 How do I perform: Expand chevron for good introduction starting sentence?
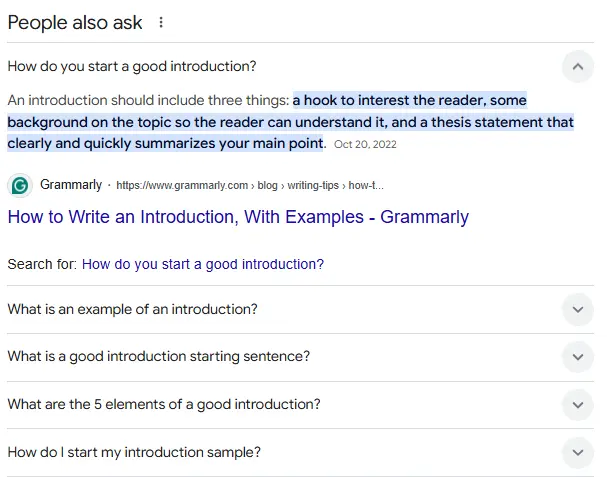coord(577,357)
